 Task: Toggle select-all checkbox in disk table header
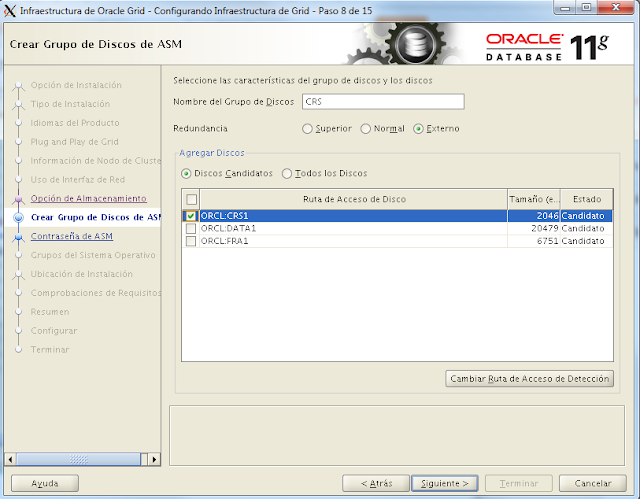(191, 200)
